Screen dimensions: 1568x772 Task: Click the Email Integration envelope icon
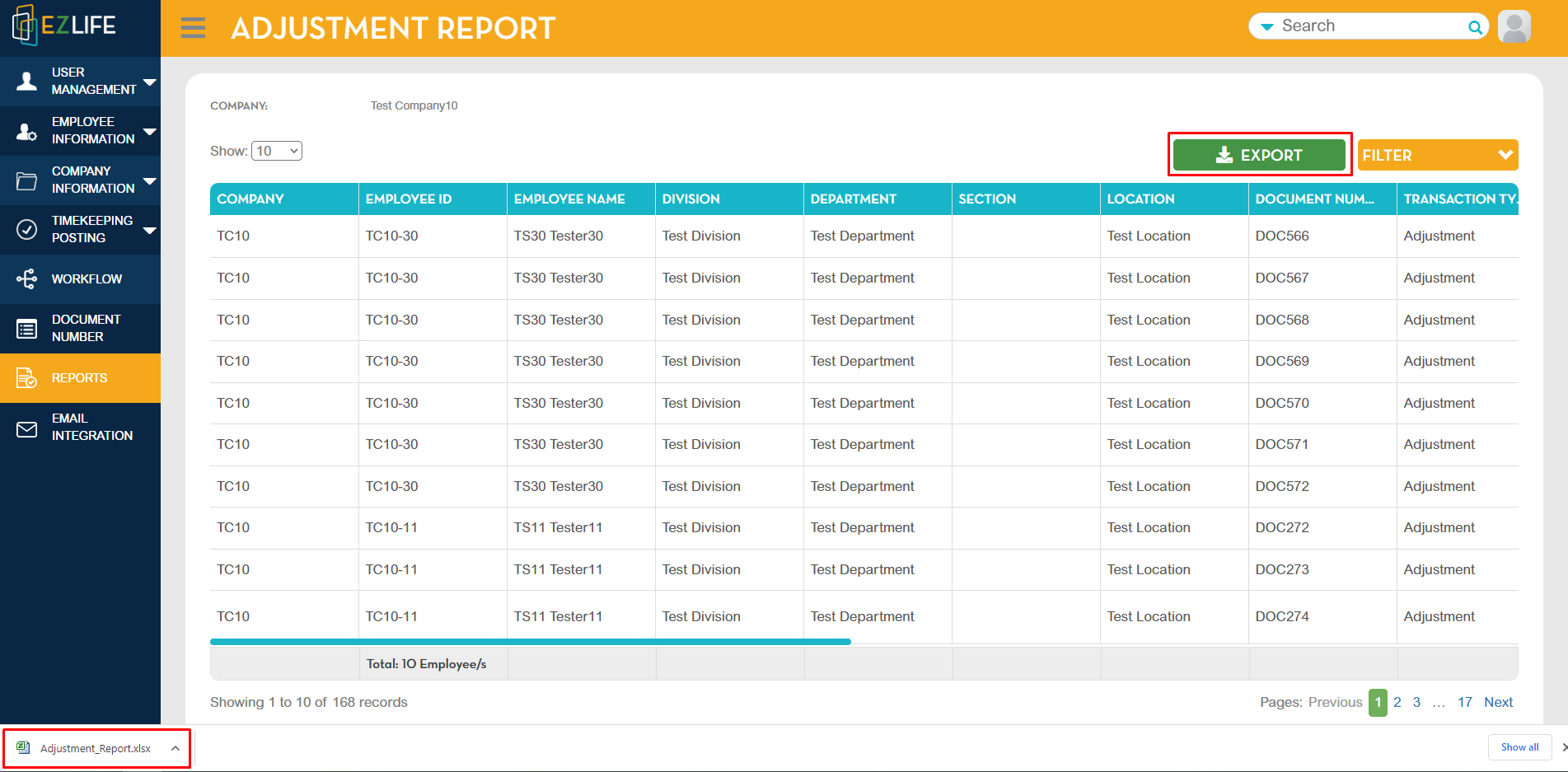(26, 429)
